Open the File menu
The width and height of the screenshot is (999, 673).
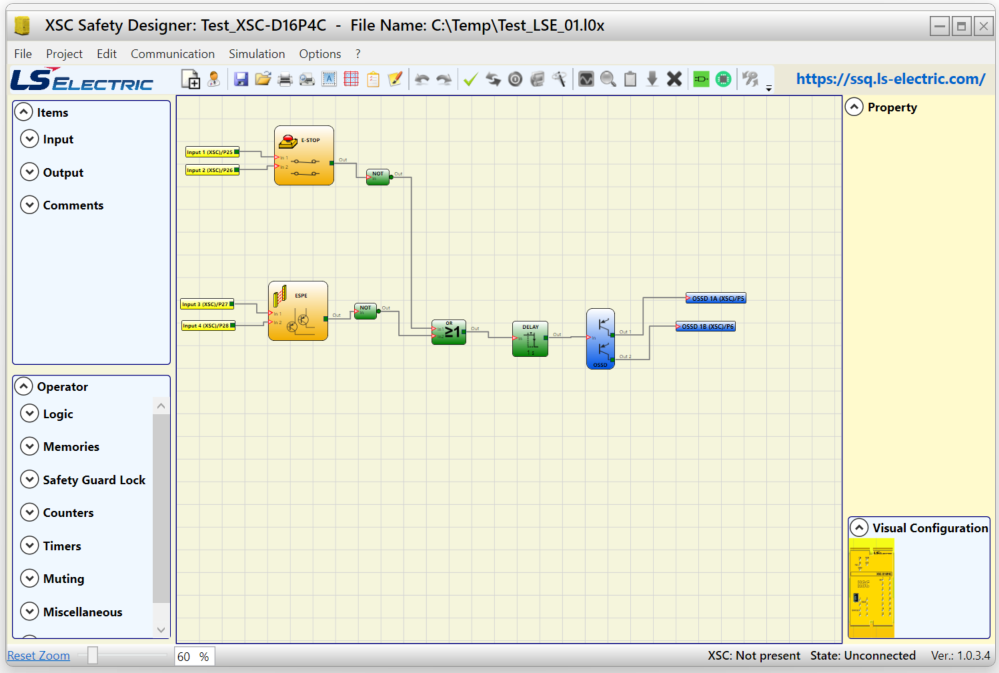23,54
